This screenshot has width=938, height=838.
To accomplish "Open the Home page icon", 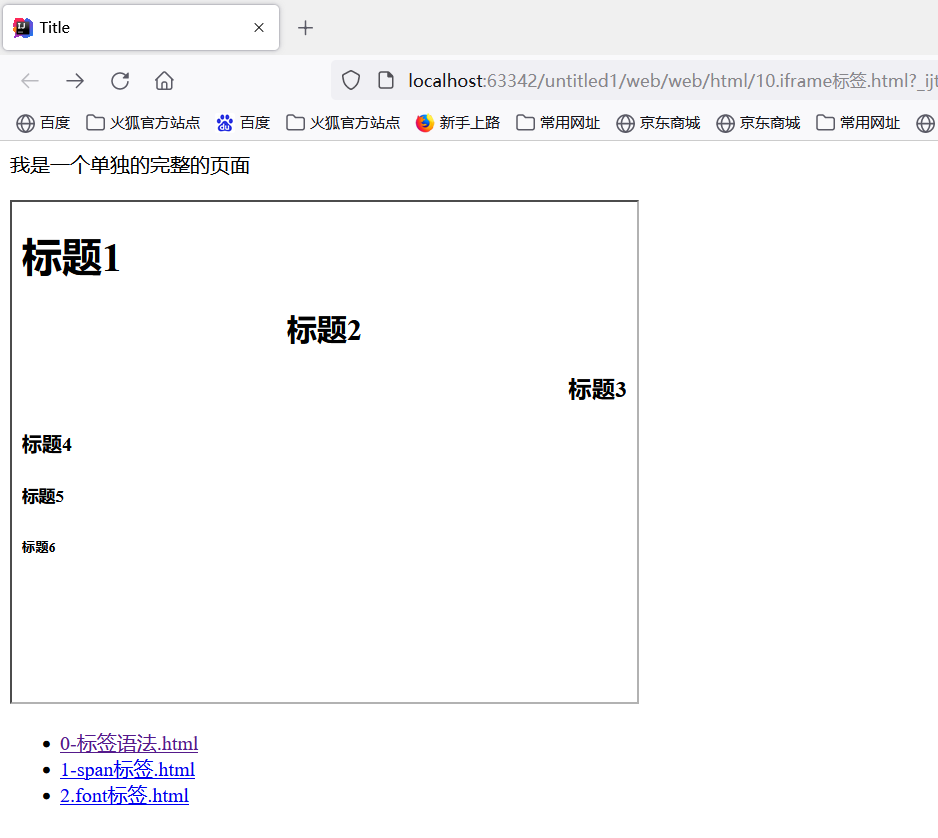I will (163, 81).
